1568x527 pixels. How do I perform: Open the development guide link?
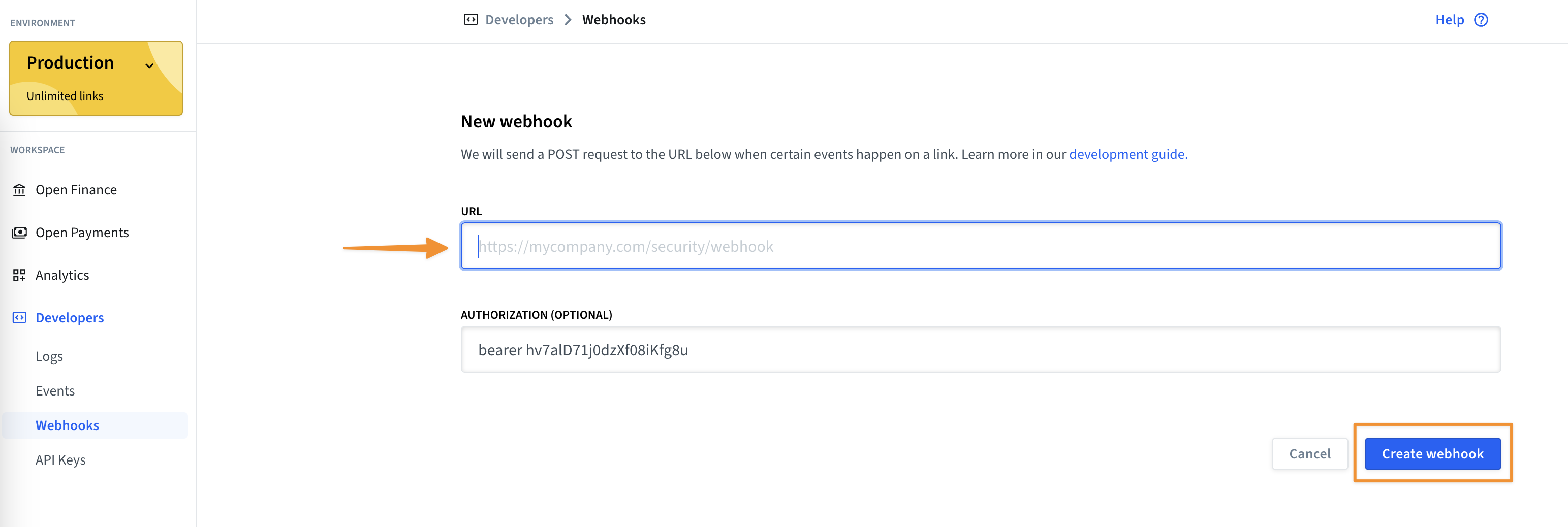(1128, 154)
